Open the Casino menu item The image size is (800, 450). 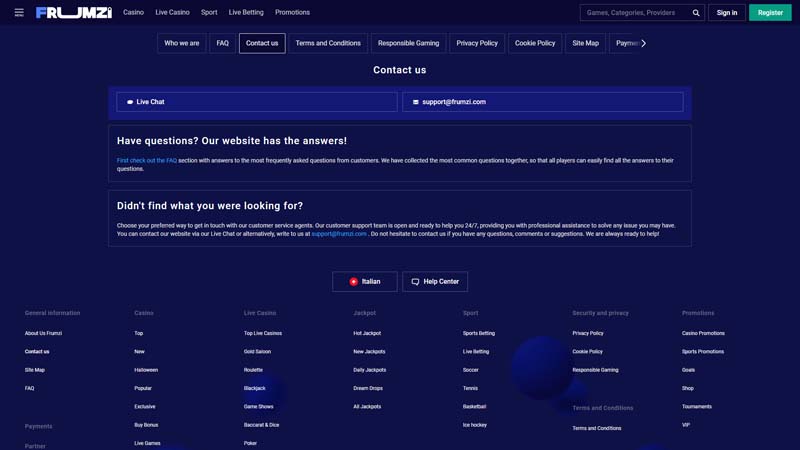coord(133,13)
